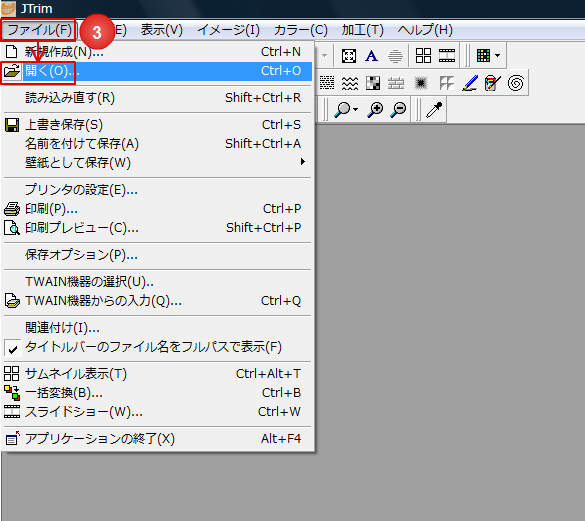Open the 表示(V) menu
The height and width of the screenshot is (521, 585).
(162, 30)
